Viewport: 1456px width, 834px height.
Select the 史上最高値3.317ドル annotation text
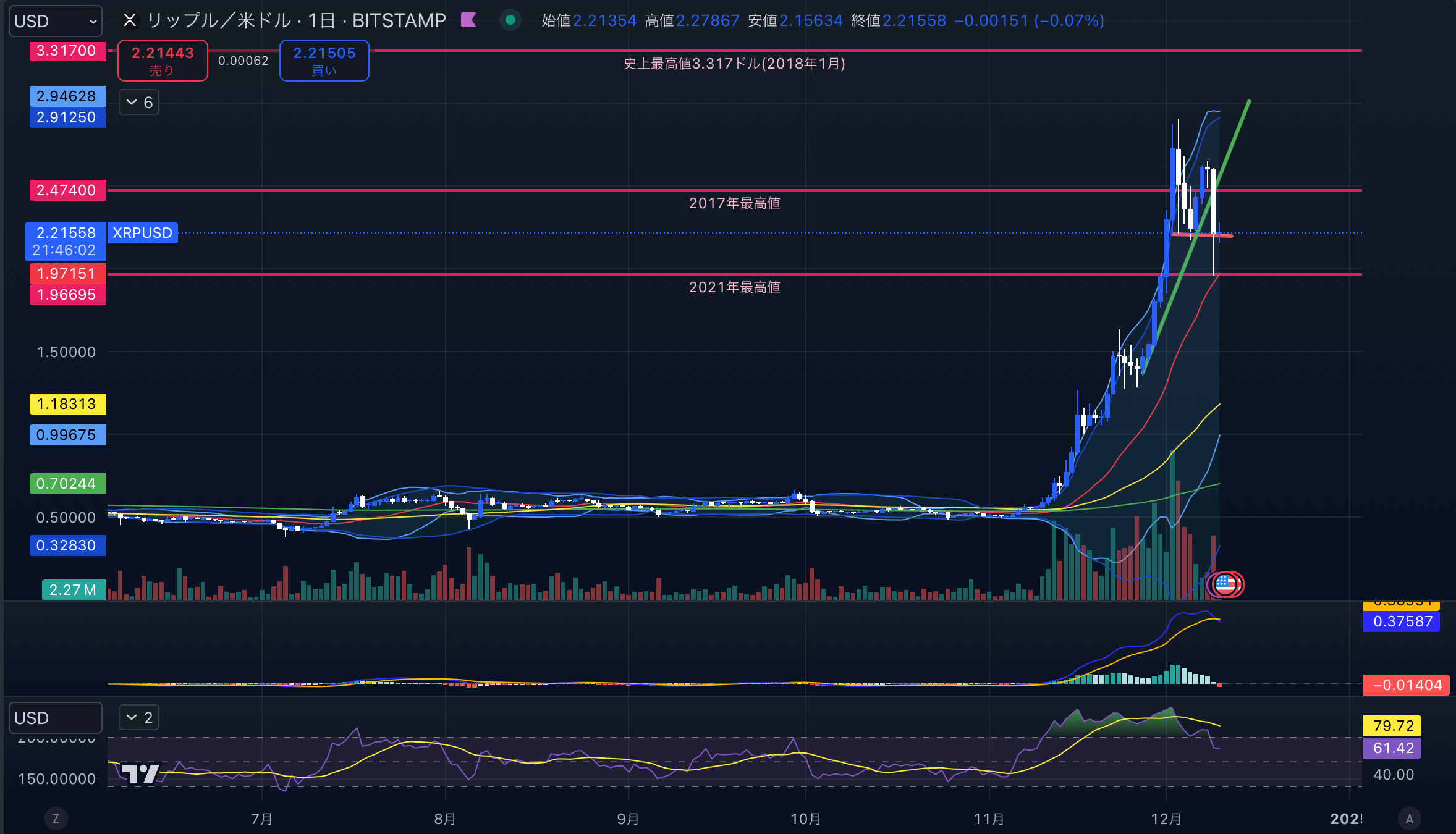tap(735, 64)
